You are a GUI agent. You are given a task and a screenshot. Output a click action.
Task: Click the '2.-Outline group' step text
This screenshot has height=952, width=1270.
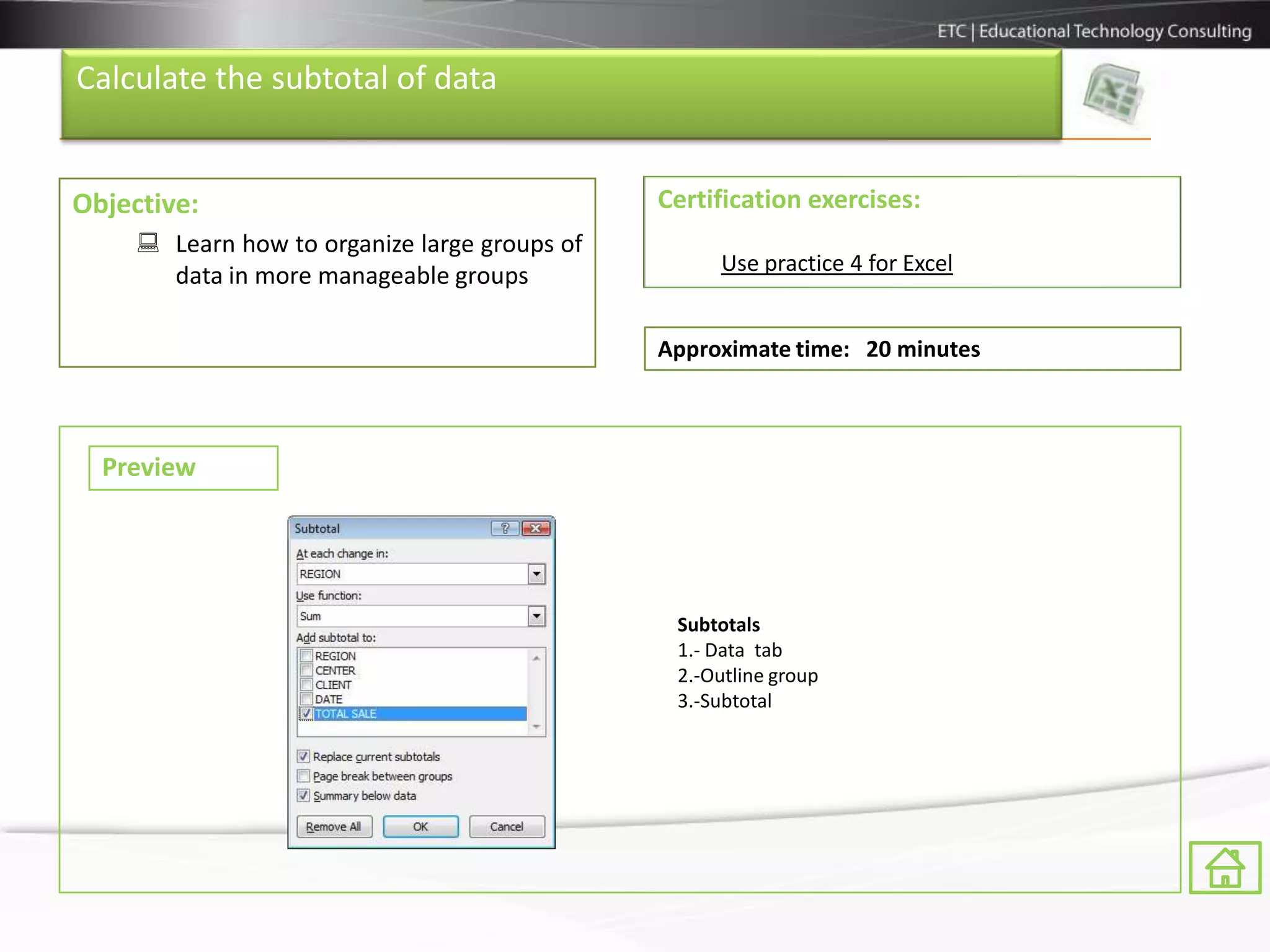747,676
